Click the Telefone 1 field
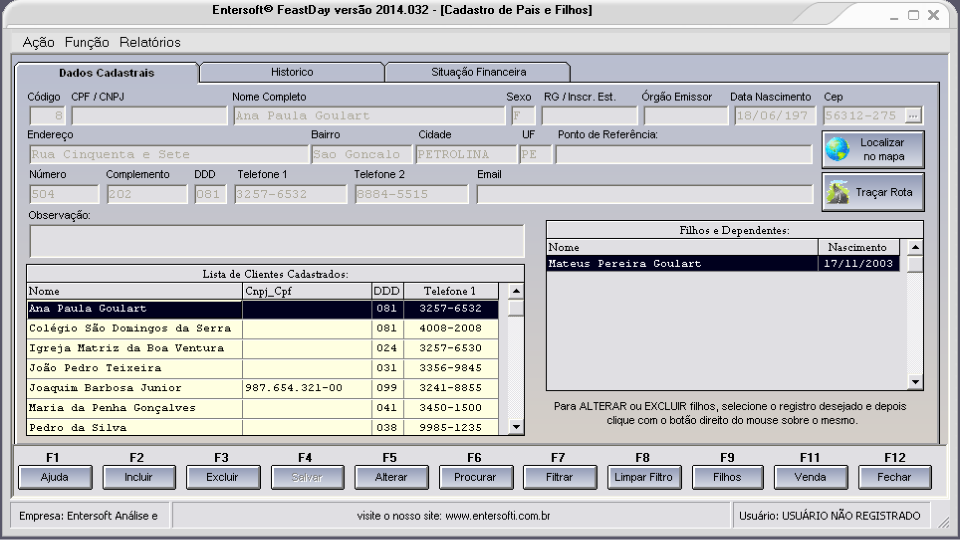 tap(290, 194)
